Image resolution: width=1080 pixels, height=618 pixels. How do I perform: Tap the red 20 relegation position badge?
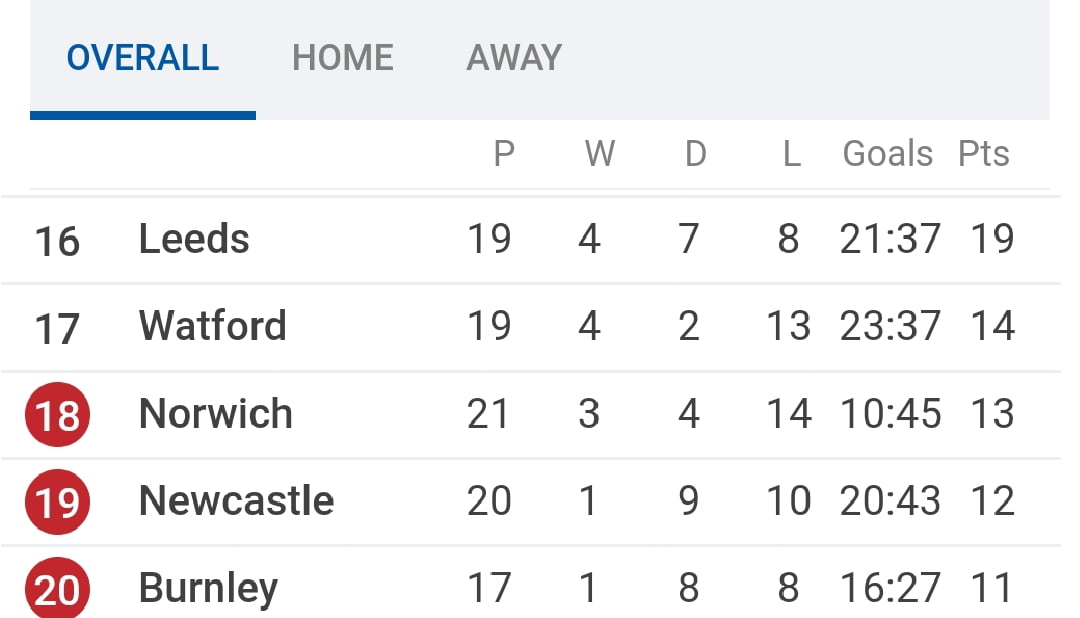click(x=57, y=589)
